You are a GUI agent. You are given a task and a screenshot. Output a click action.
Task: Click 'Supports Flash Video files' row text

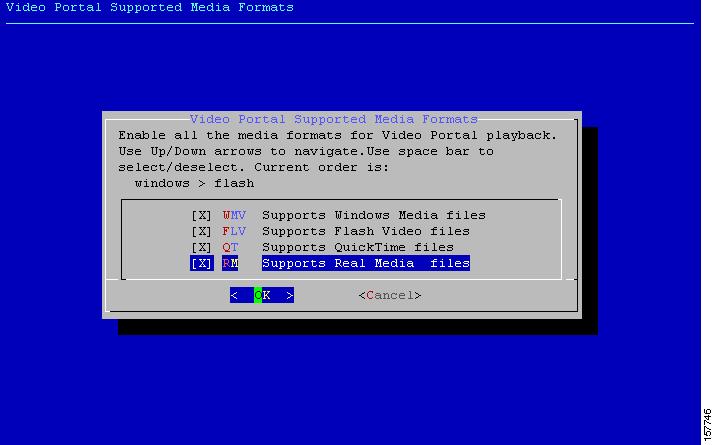point(366,231)
